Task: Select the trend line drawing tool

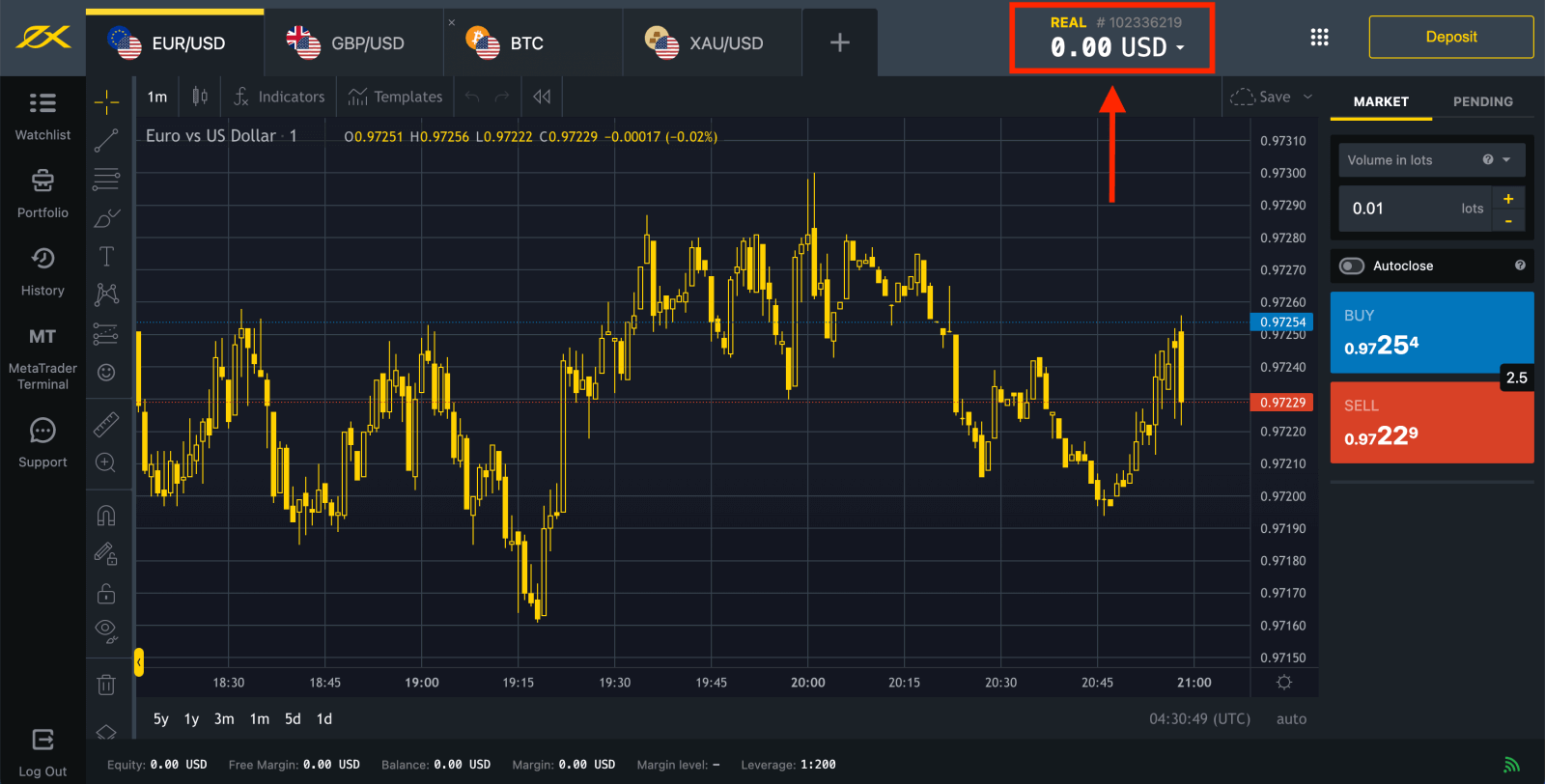Action: pos(106,140)
